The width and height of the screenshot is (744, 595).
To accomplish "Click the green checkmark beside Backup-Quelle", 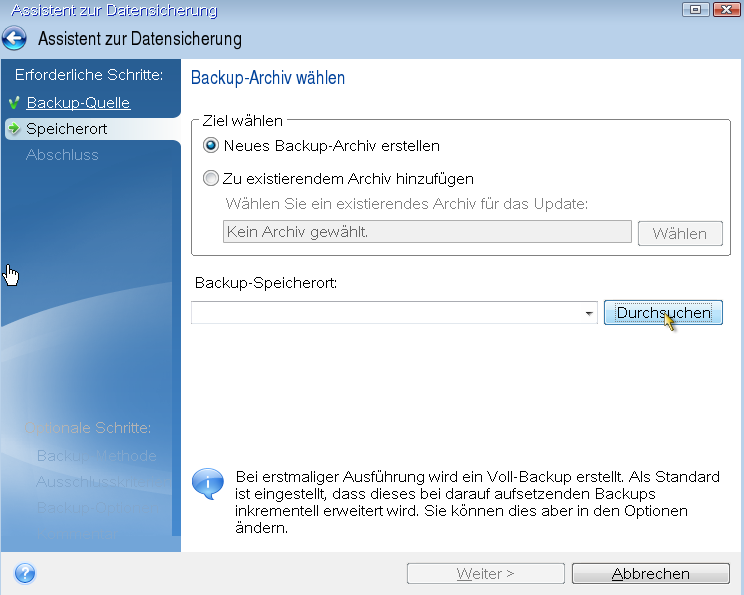I will point(14,103).
